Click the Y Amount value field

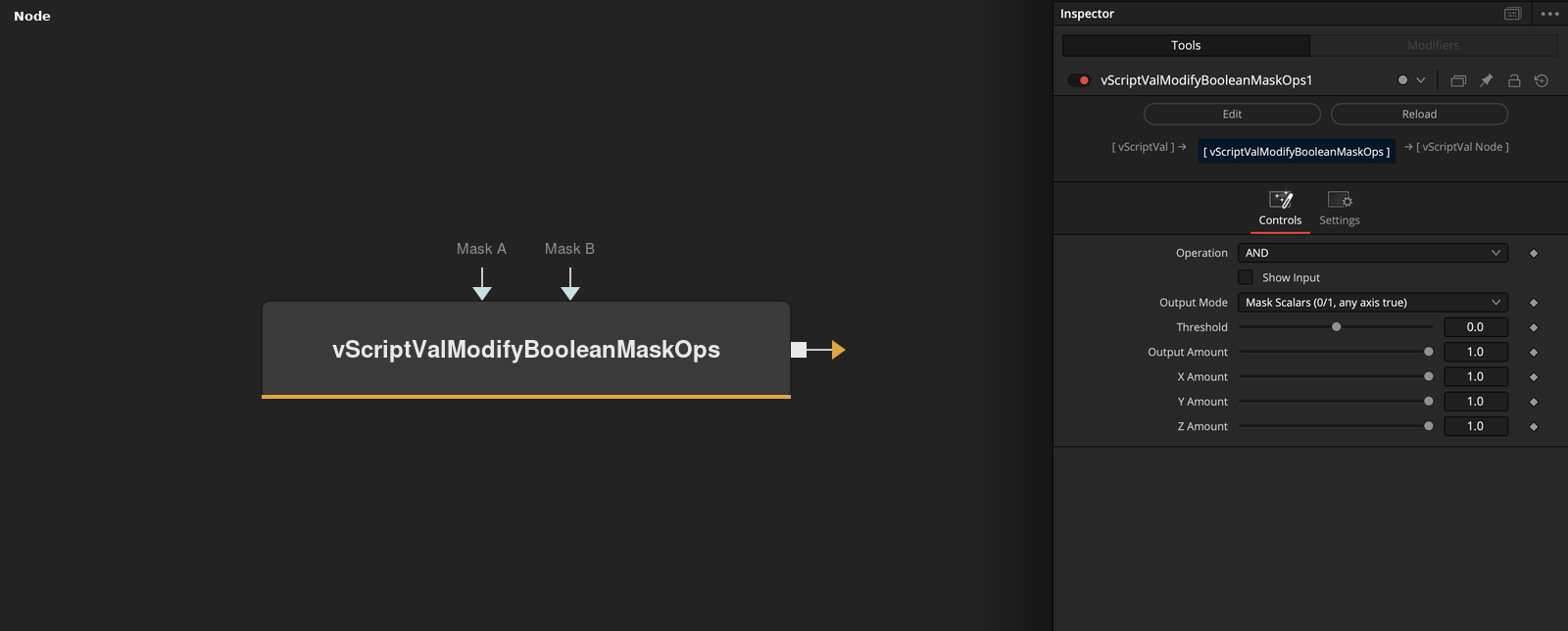pyautogui.click(x=1475, y=402)
